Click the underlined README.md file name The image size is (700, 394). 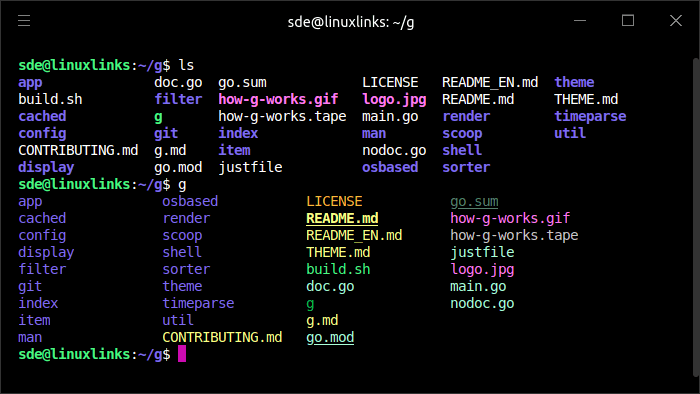point(342,218)
